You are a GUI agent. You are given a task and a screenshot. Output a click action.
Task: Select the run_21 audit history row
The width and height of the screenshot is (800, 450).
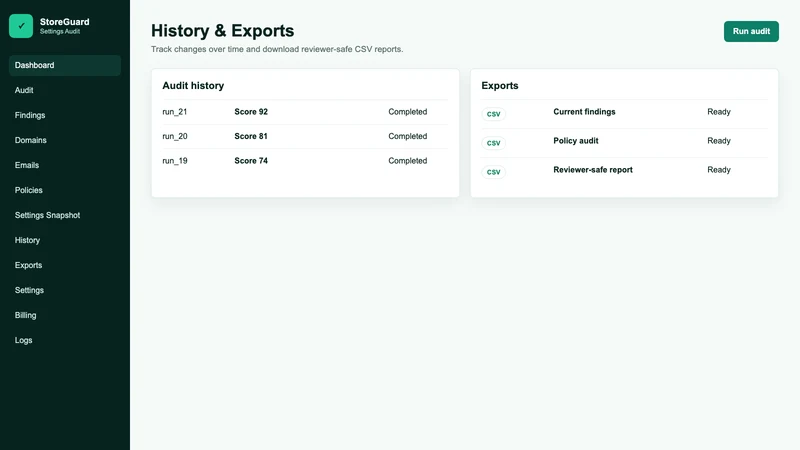pyautogui.click(x=305, y=112)
